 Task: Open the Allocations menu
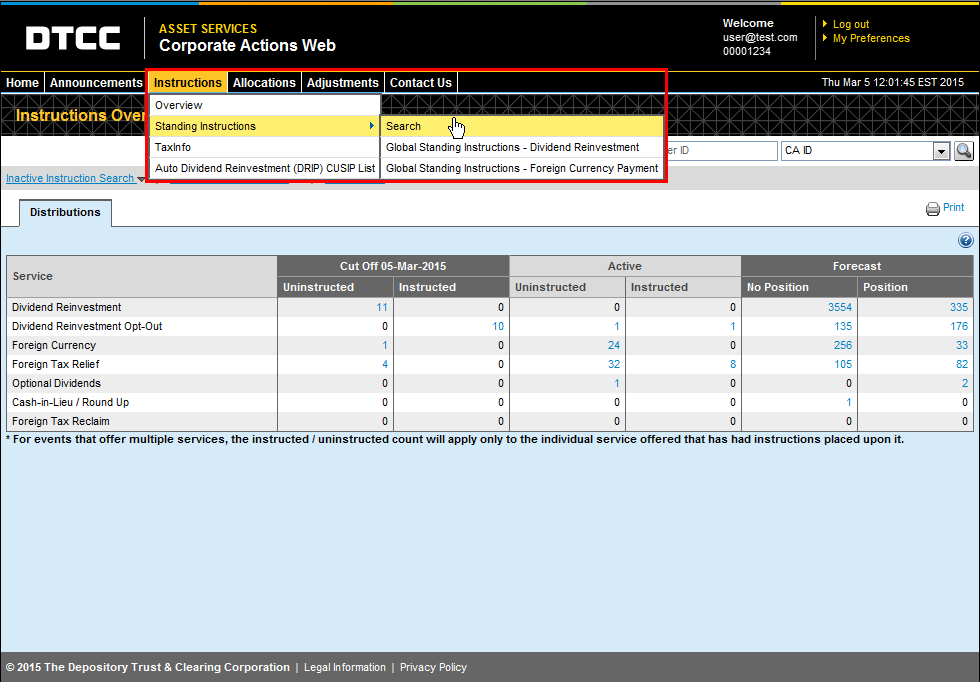click(264, 83)
